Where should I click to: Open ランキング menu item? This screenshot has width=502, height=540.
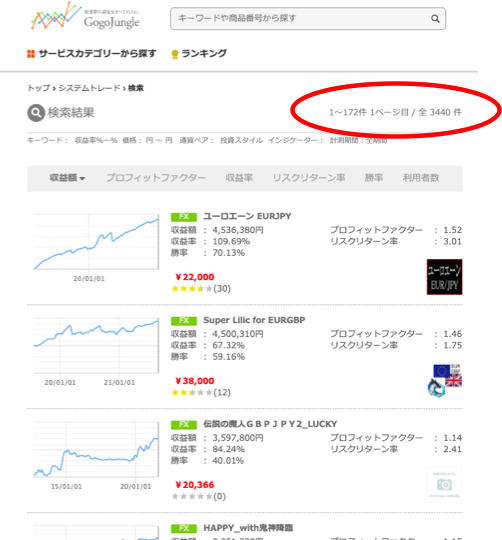204,54
